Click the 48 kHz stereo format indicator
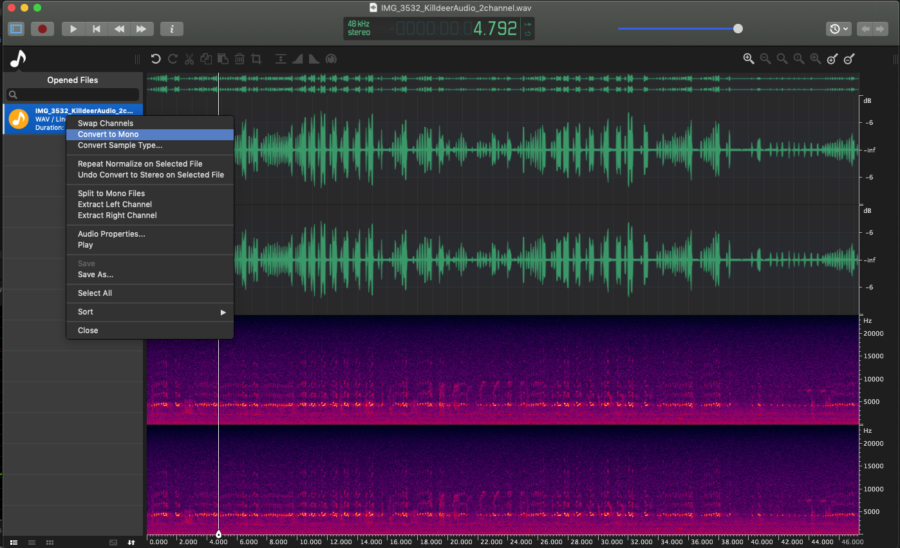 click(x=359, y=28)
